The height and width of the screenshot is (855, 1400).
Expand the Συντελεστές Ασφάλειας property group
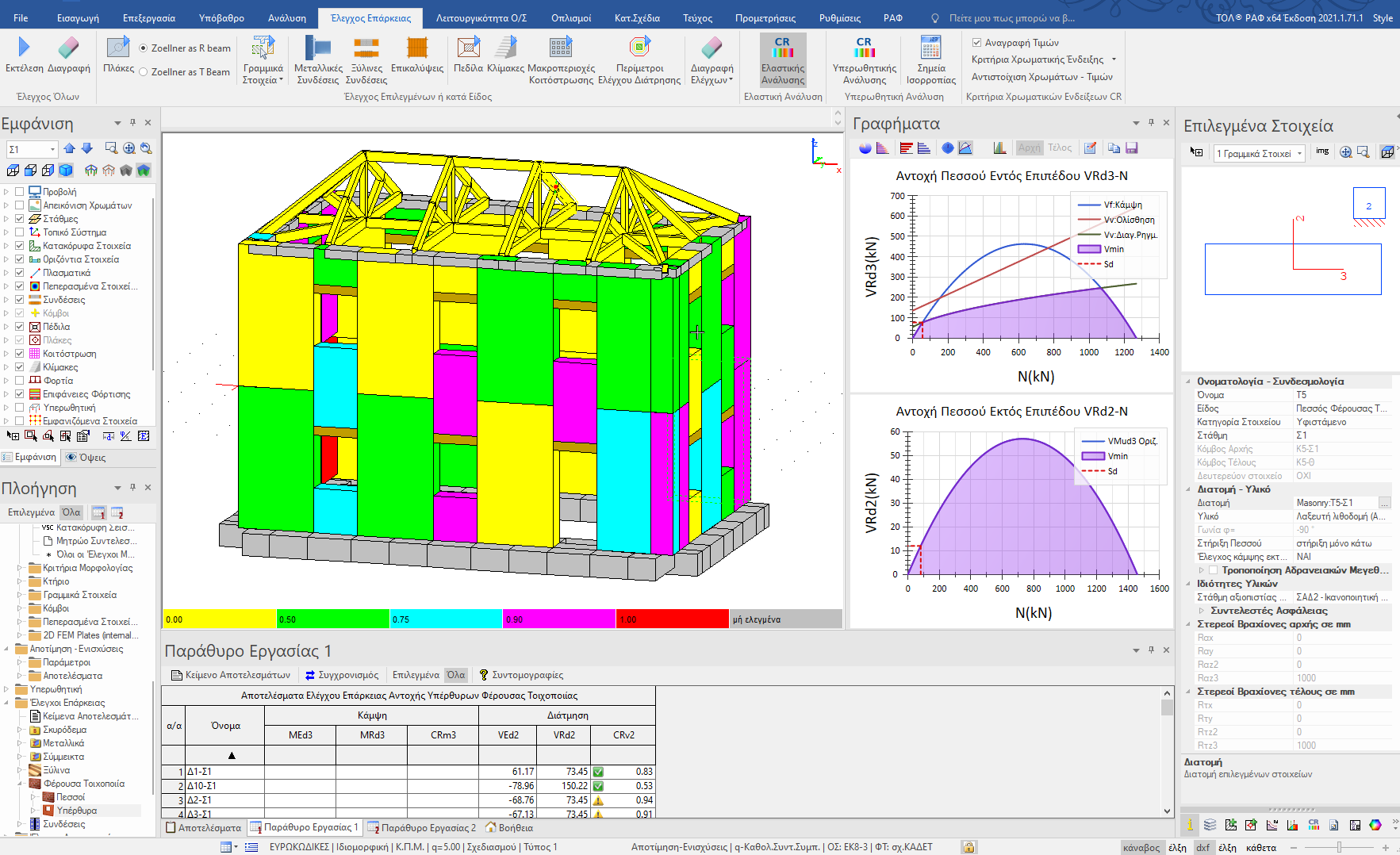1202,611
